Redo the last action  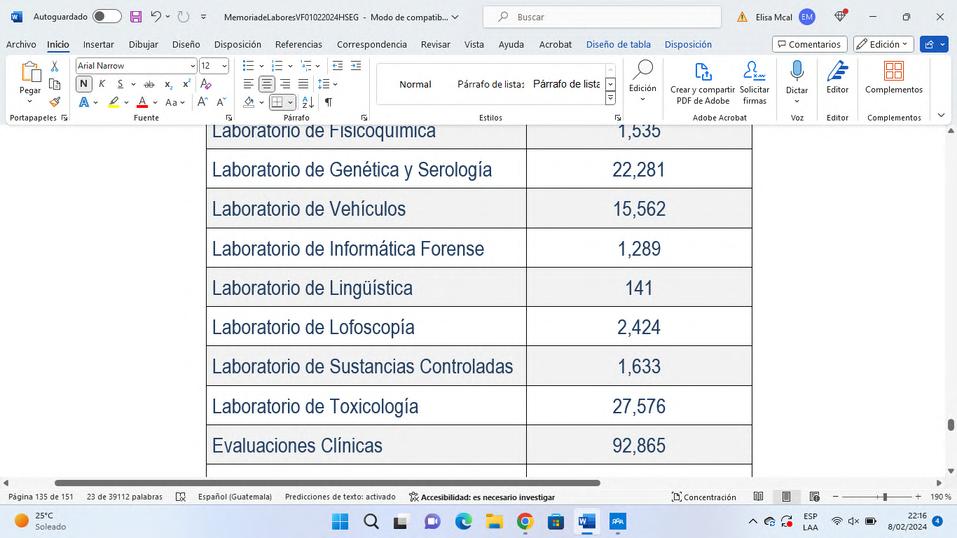[x=183, y=17]
